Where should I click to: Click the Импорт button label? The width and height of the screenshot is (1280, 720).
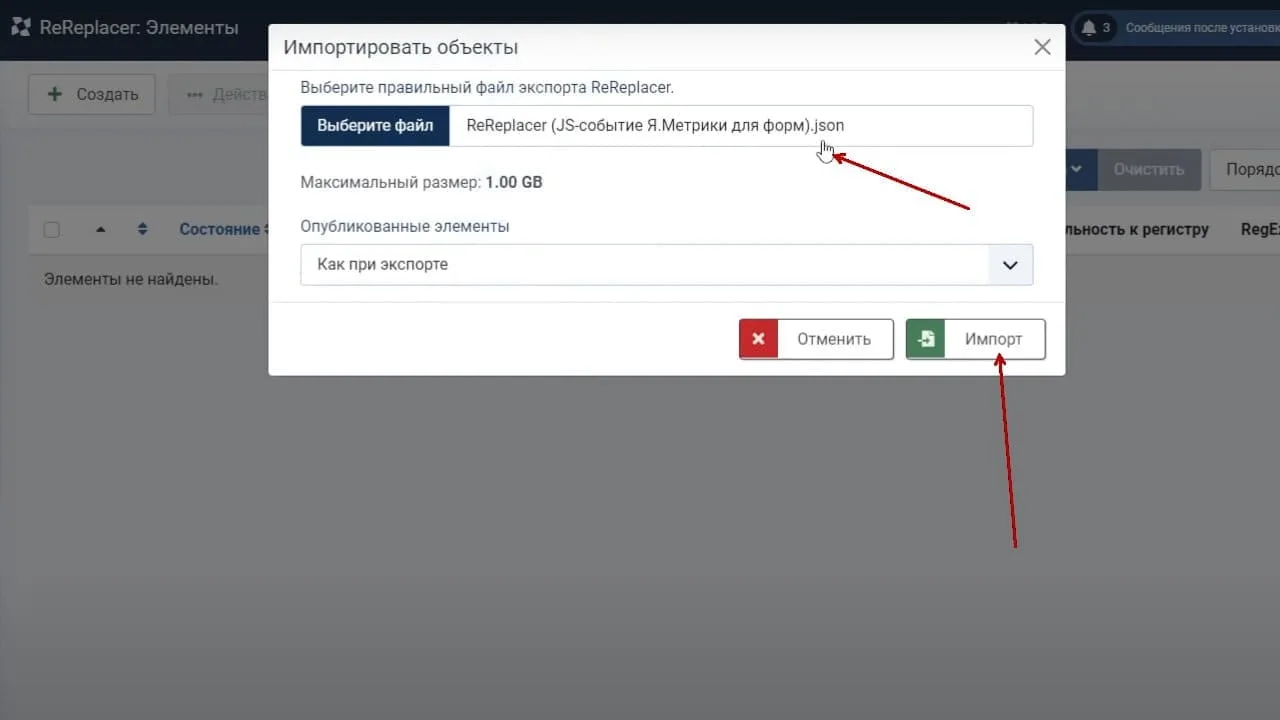click(994, 339)
